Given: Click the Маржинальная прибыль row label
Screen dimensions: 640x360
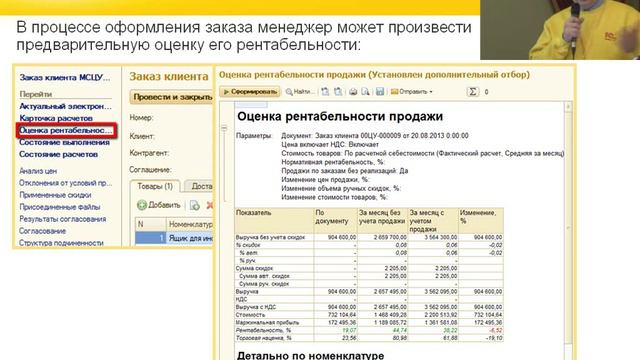Looking at the screenshot, I should (x=267, y=322).
